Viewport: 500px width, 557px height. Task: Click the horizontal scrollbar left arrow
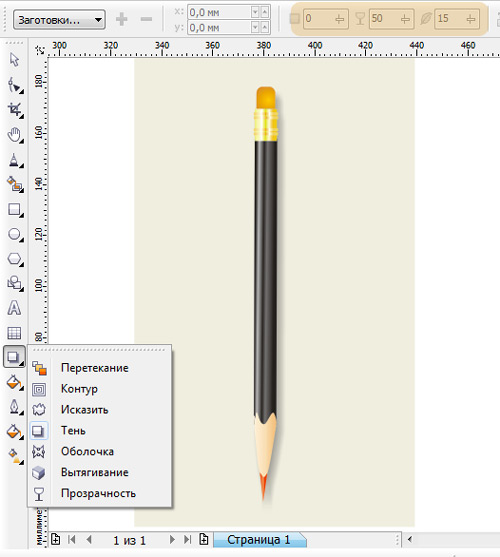click(x=410, y=539)
